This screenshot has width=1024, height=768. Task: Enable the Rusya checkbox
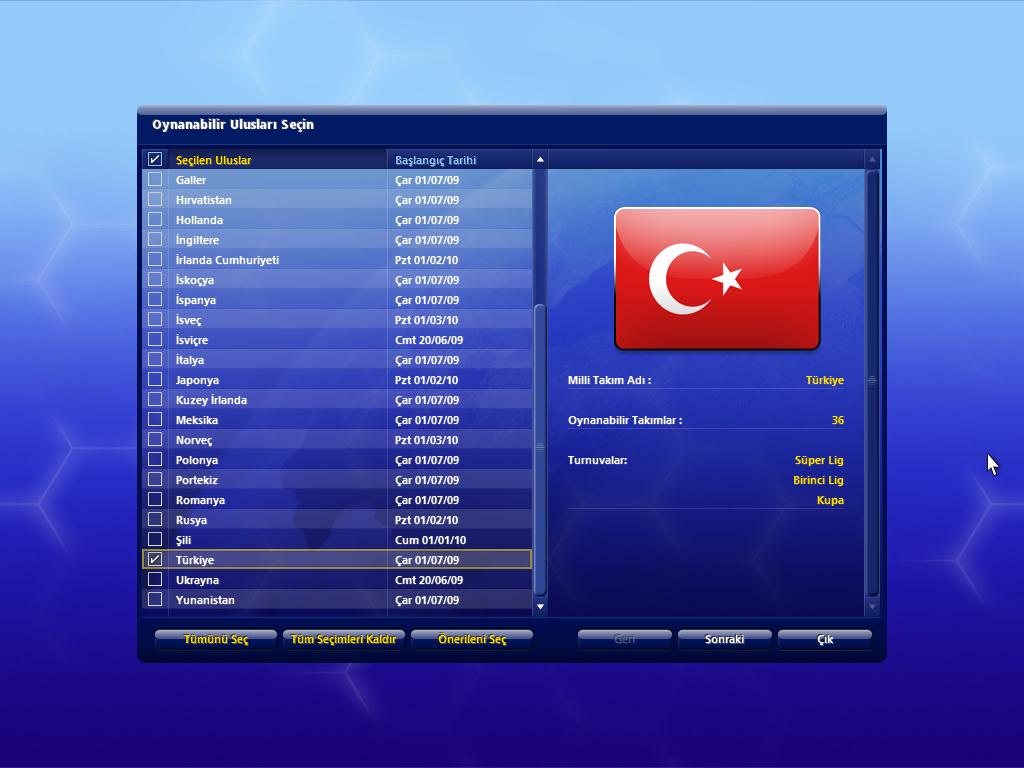(155, 520)
